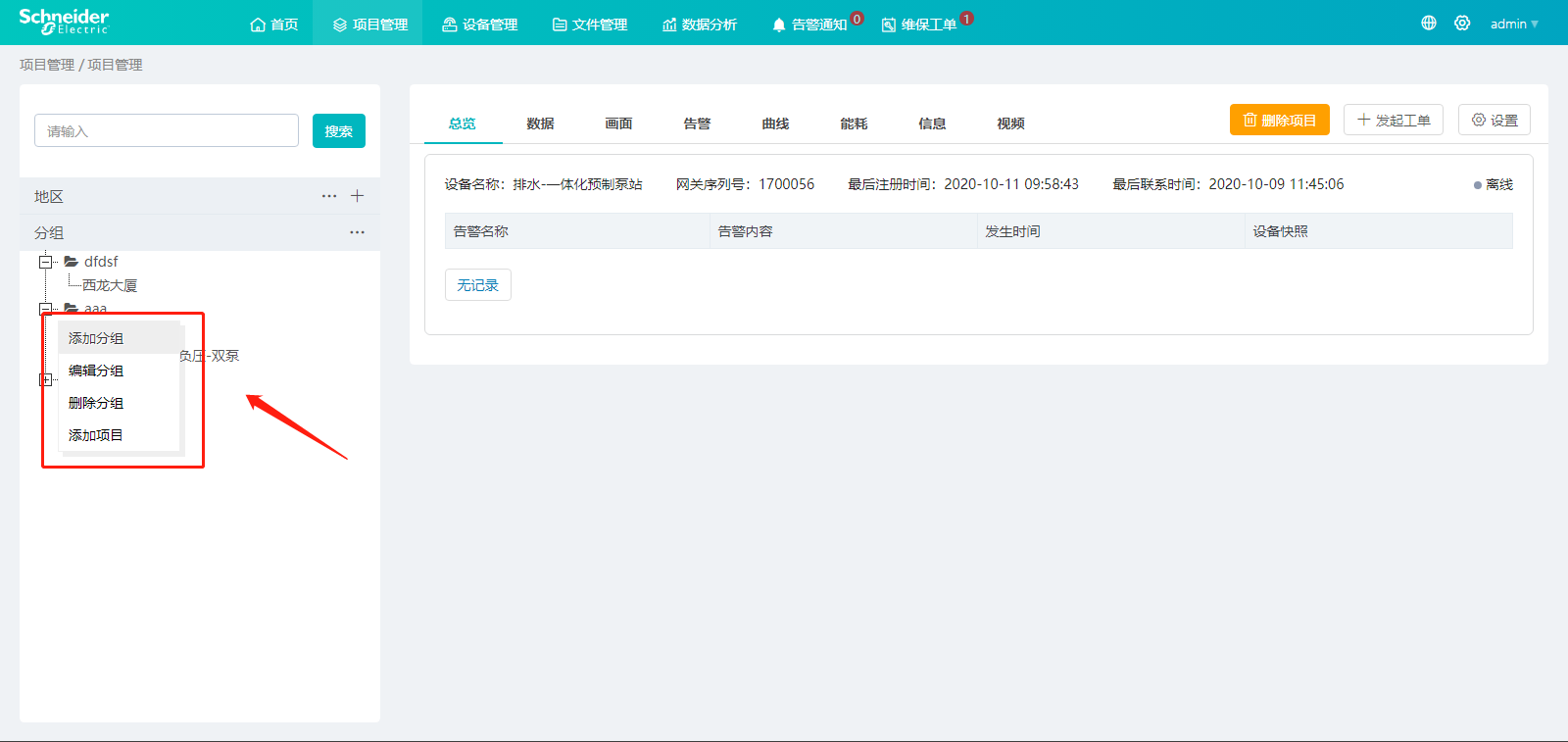Screen dimensions: 1568x742
Task: Switch to the 视频 tab
Action: point(1011,124)
